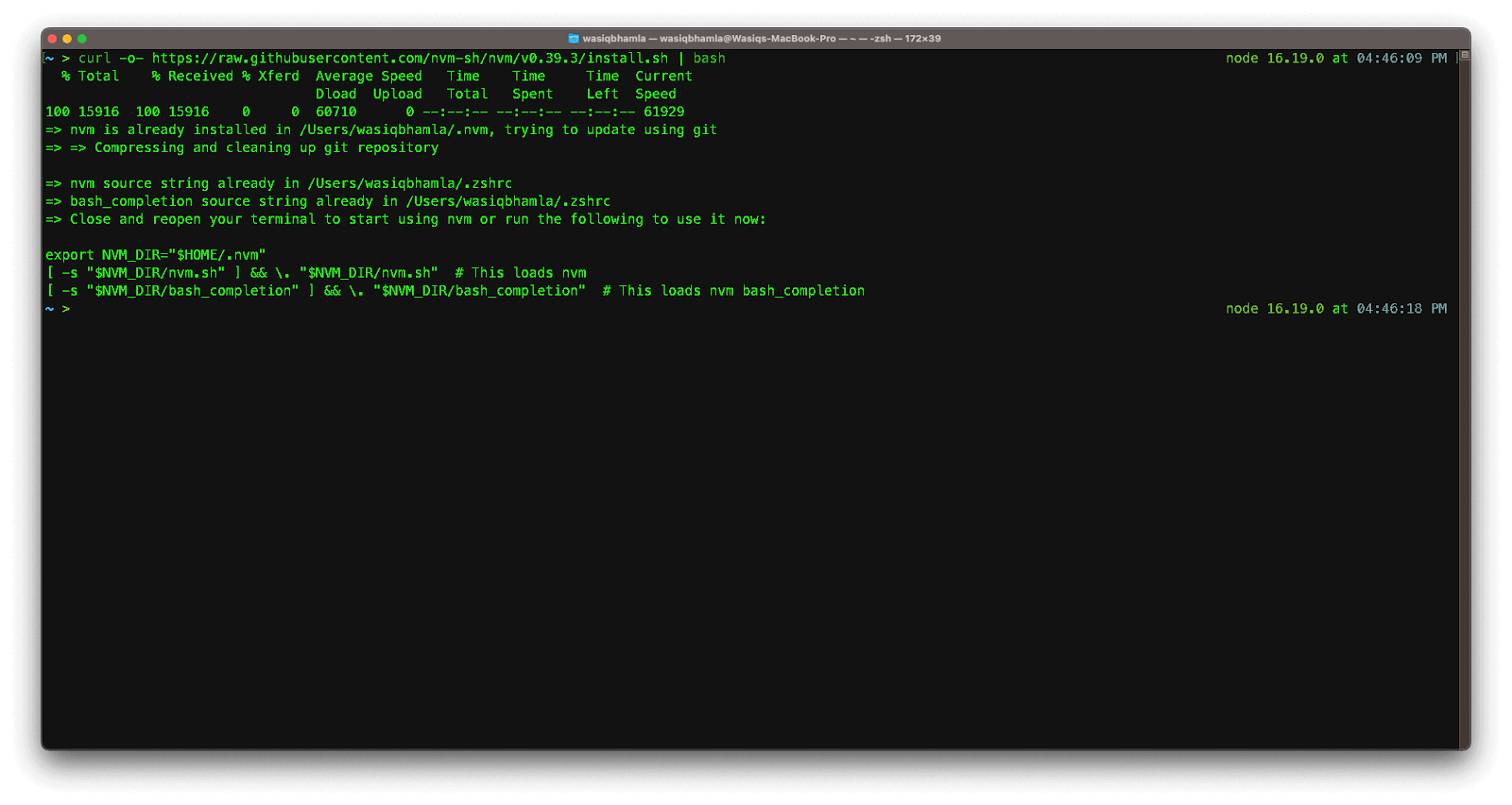The height and width of the screenshot is (805, 1512).
Task: Click the raw.githubusercontent.com install.sh URL
Action: [x=410, y=59]
